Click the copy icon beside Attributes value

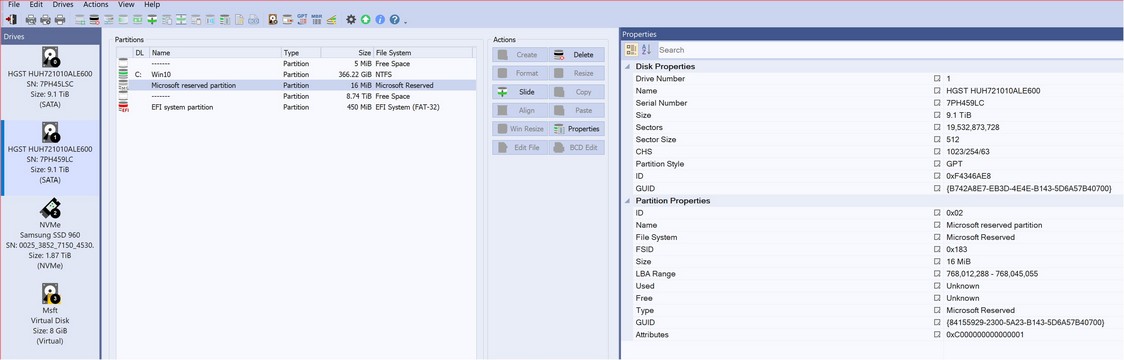coord(936,334)
